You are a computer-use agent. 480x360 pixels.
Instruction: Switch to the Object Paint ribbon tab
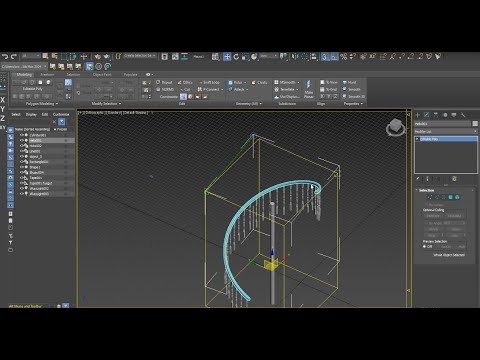click(102, 75)
